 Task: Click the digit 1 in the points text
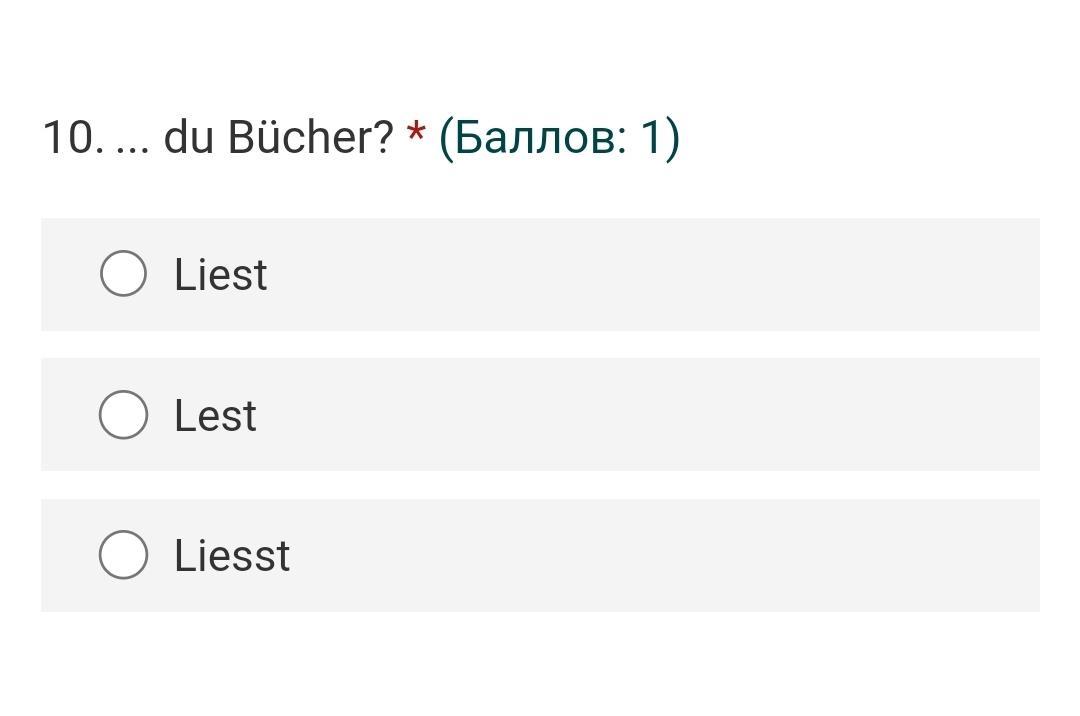pos(650,137)
